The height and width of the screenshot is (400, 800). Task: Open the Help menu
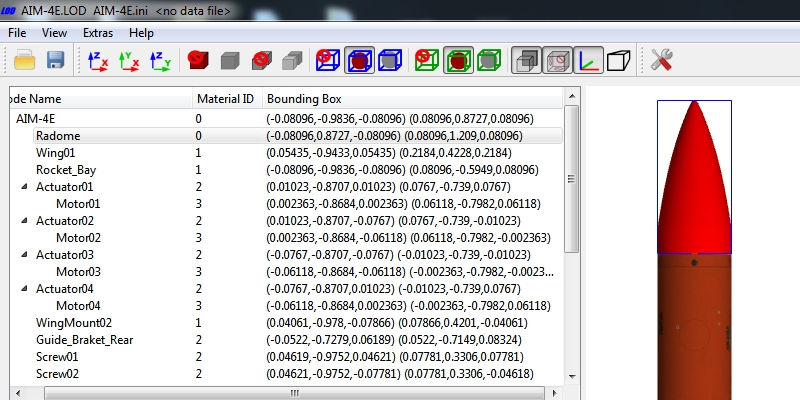[141, 33]
